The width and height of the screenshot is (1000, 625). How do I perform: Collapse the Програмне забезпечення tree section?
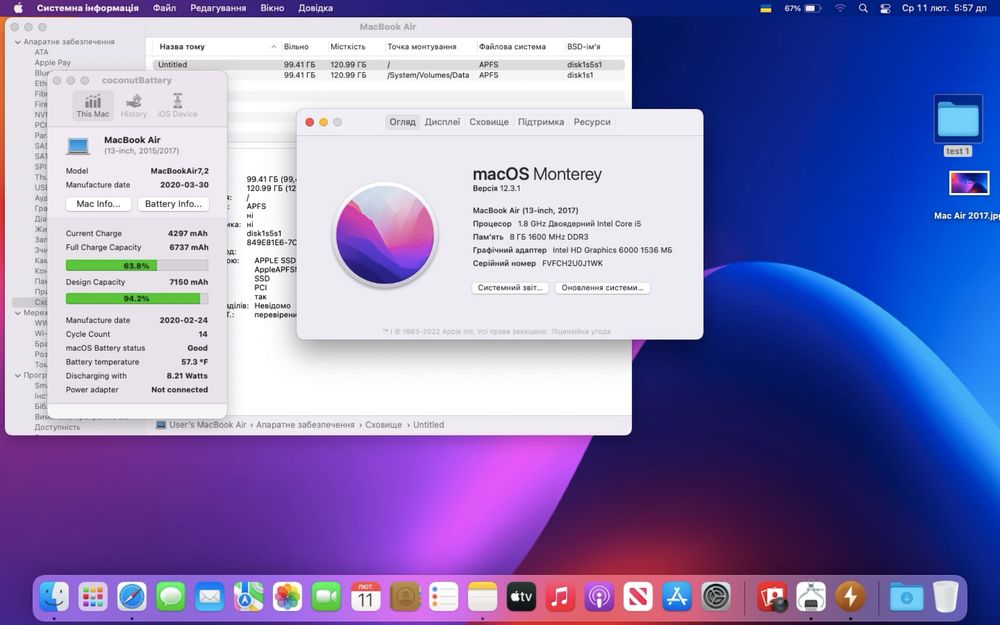[18, 376]
